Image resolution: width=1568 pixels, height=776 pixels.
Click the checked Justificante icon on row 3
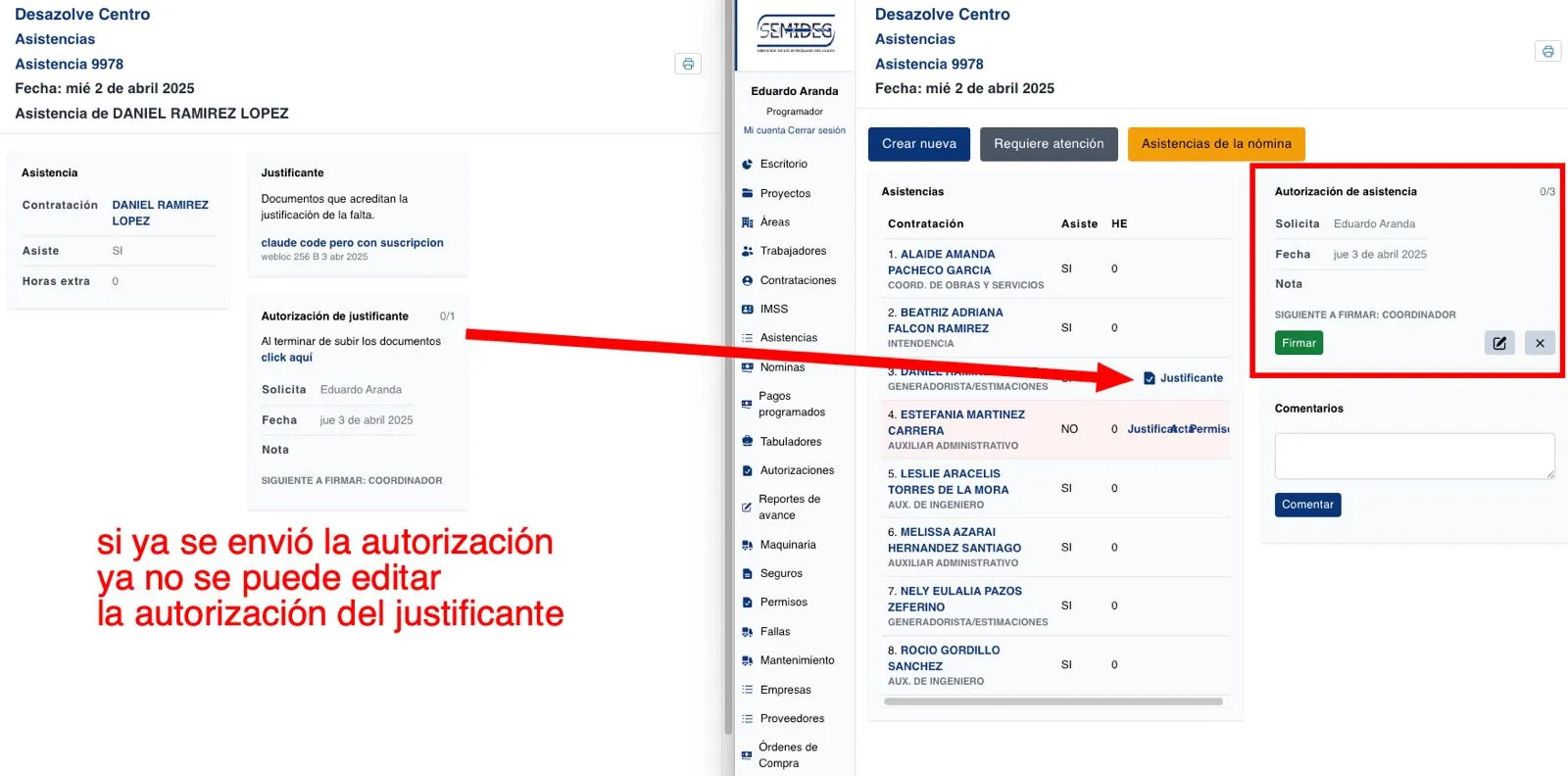1150,378
